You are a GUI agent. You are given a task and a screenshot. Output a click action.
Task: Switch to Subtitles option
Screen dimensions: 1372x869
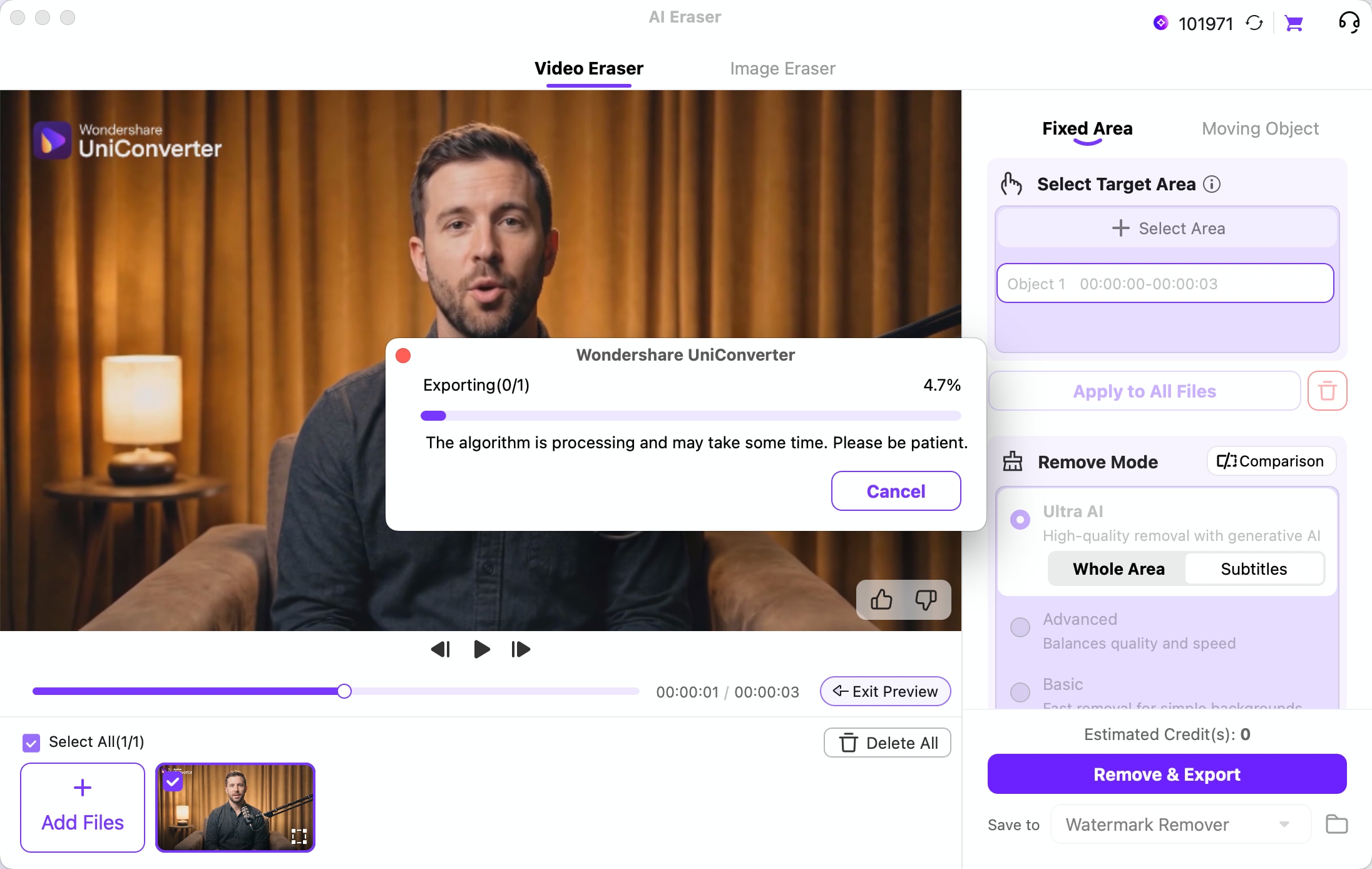click(1254, 568)
